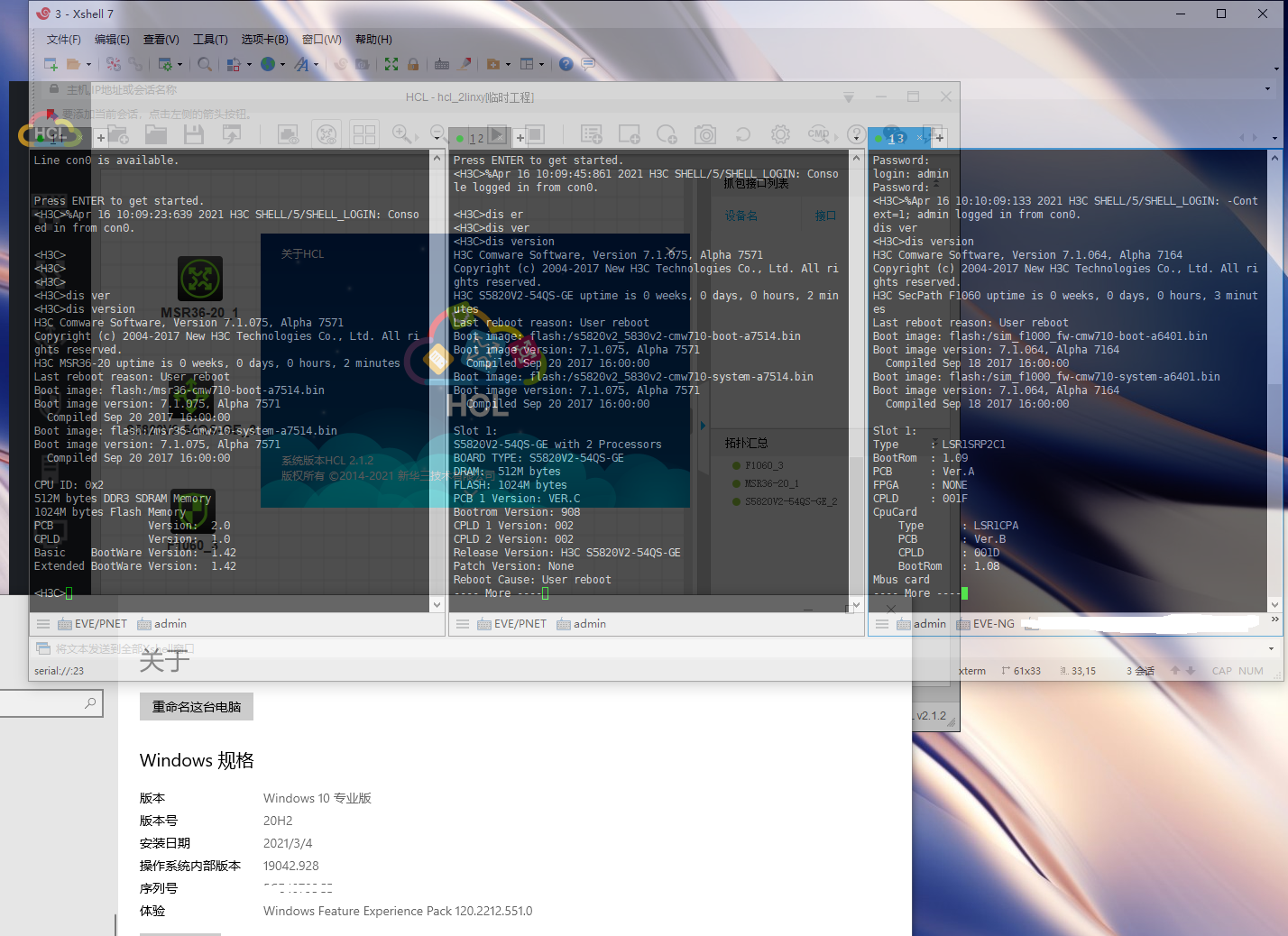Open the address bar dropdown at far right

point(1267,89)
